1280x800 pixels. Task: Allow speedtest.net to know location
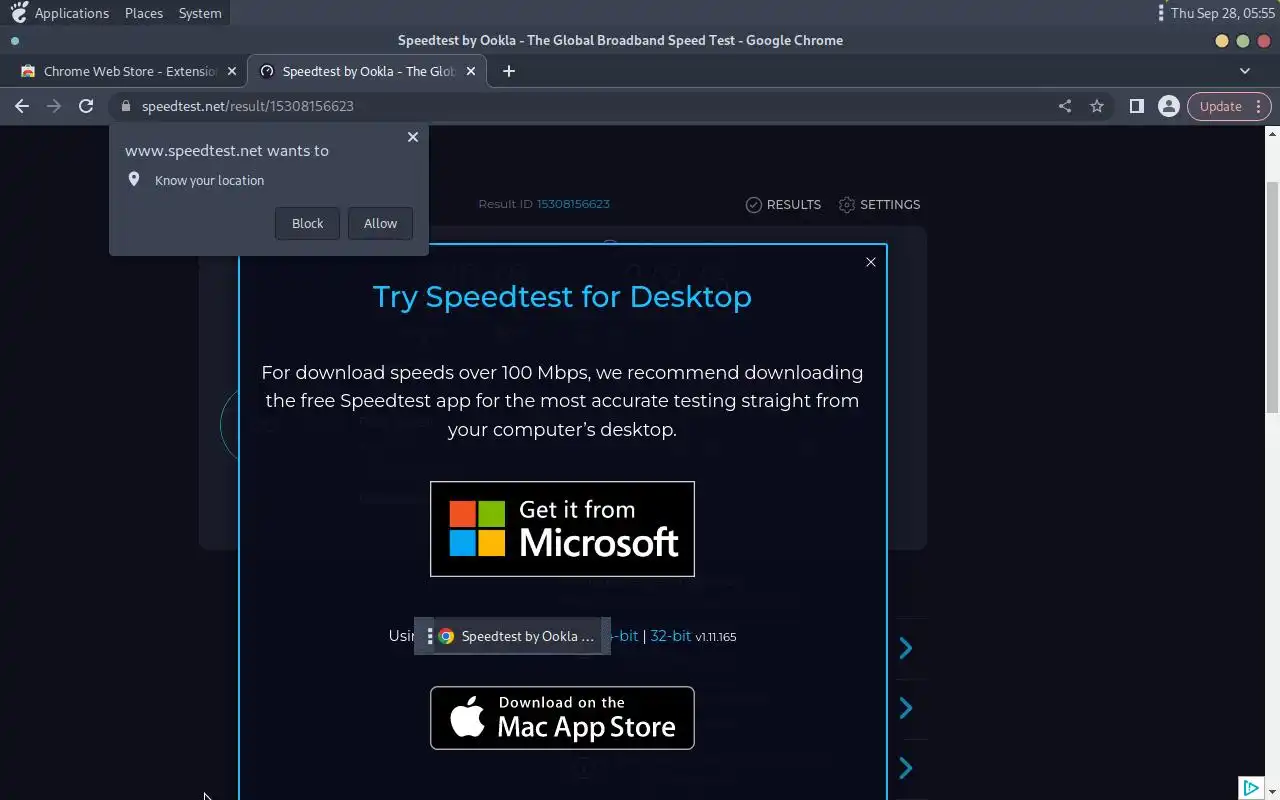380,223
